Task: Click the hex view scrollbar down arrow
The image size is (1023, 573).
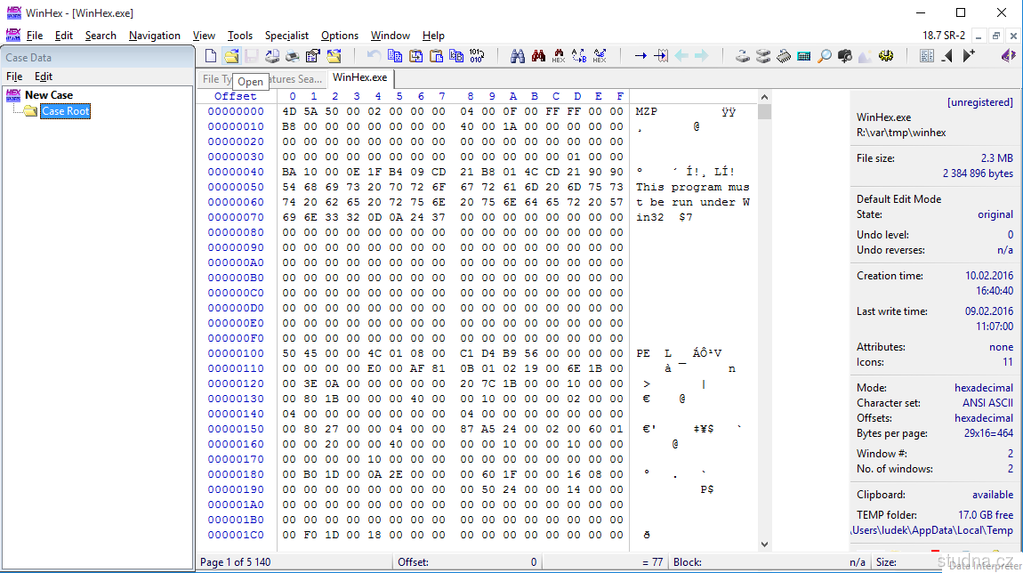Action: pos(765,544)
